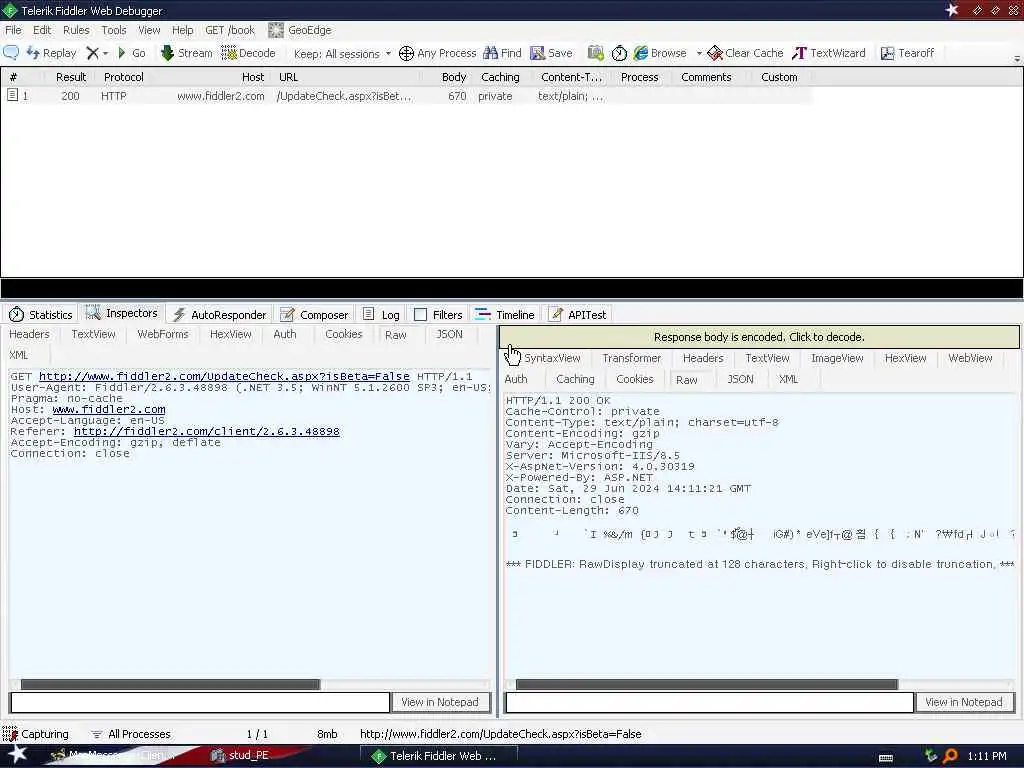Expand the Browse dropdown arrow
This screenshot has width=1024, height=768.
[x=699, y=54]
